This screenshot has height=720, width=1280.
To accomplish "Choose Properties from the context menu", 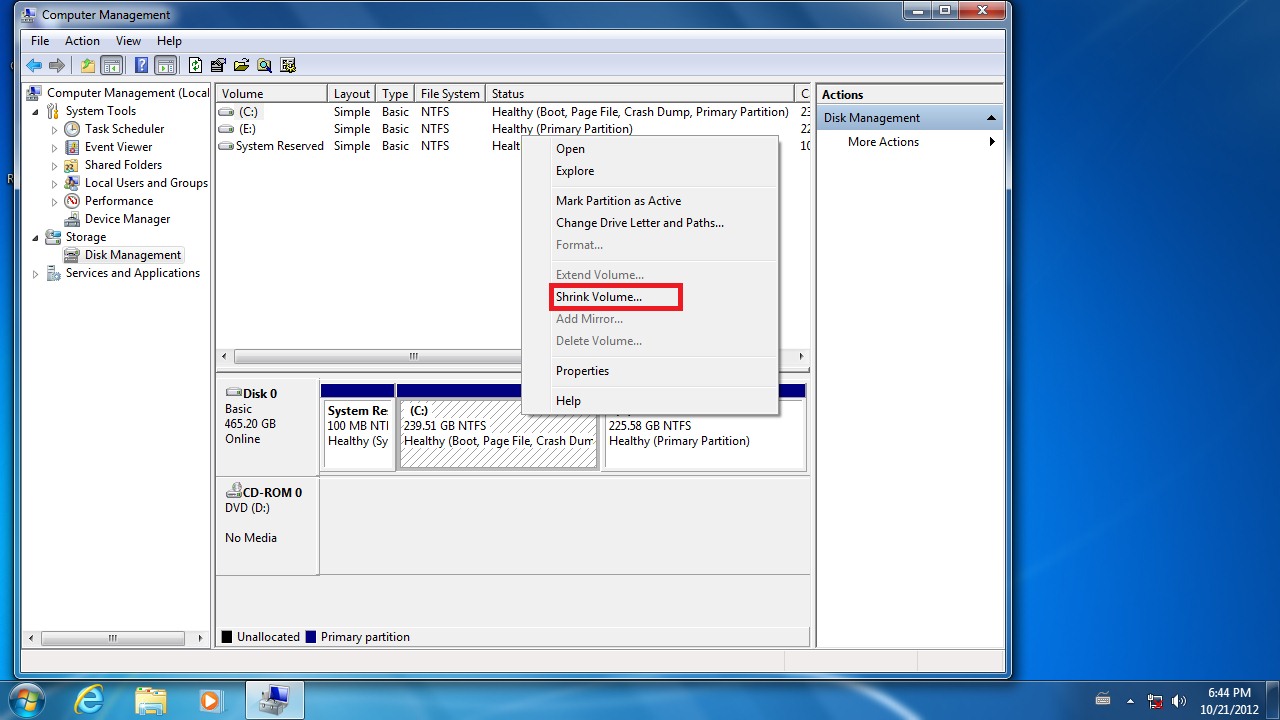I will pos(650,371).
